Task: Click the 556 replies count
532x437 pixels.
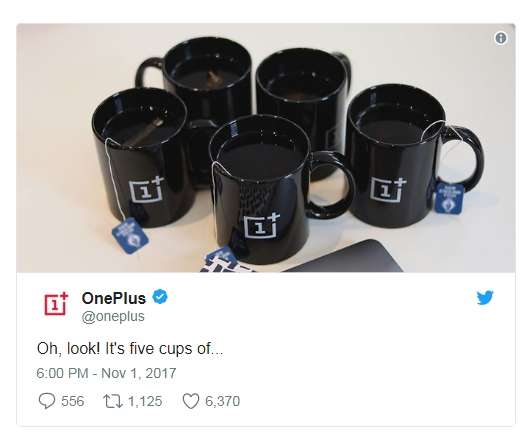Action: (x=73, y=401)
